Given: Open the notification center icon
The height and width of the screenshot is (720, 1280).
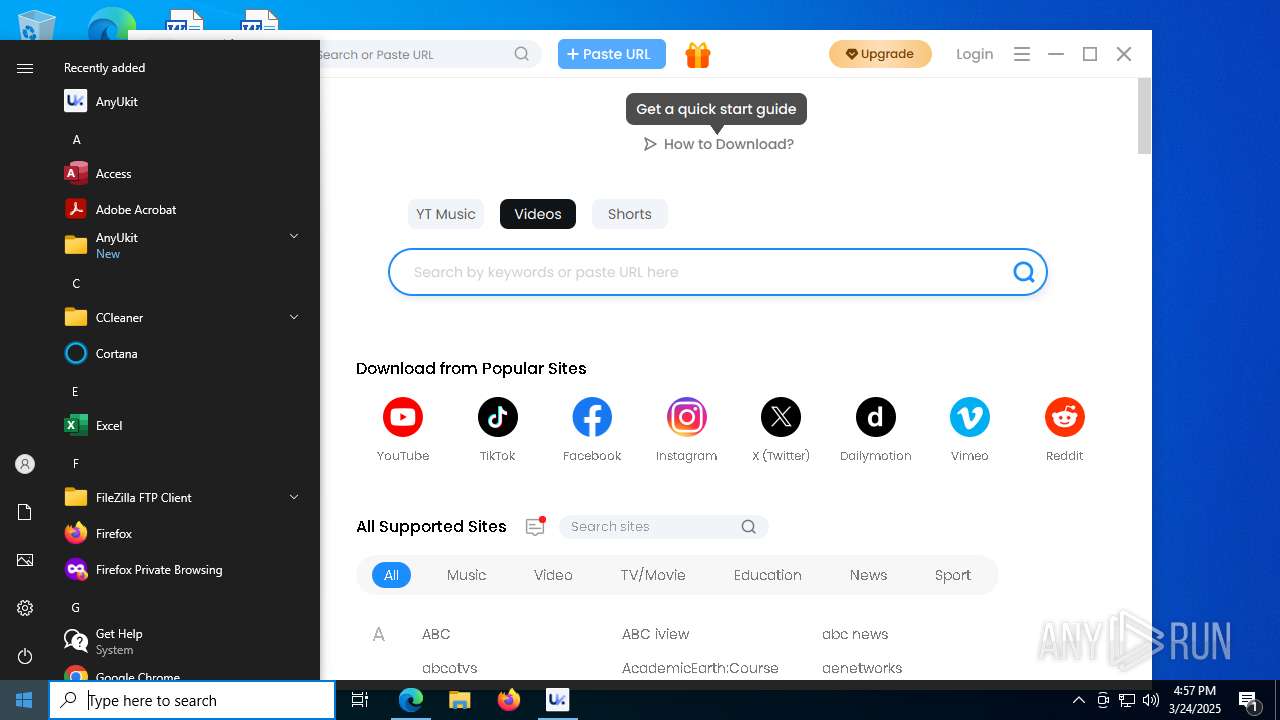Looking at the screenshot, I should 1248,700.
